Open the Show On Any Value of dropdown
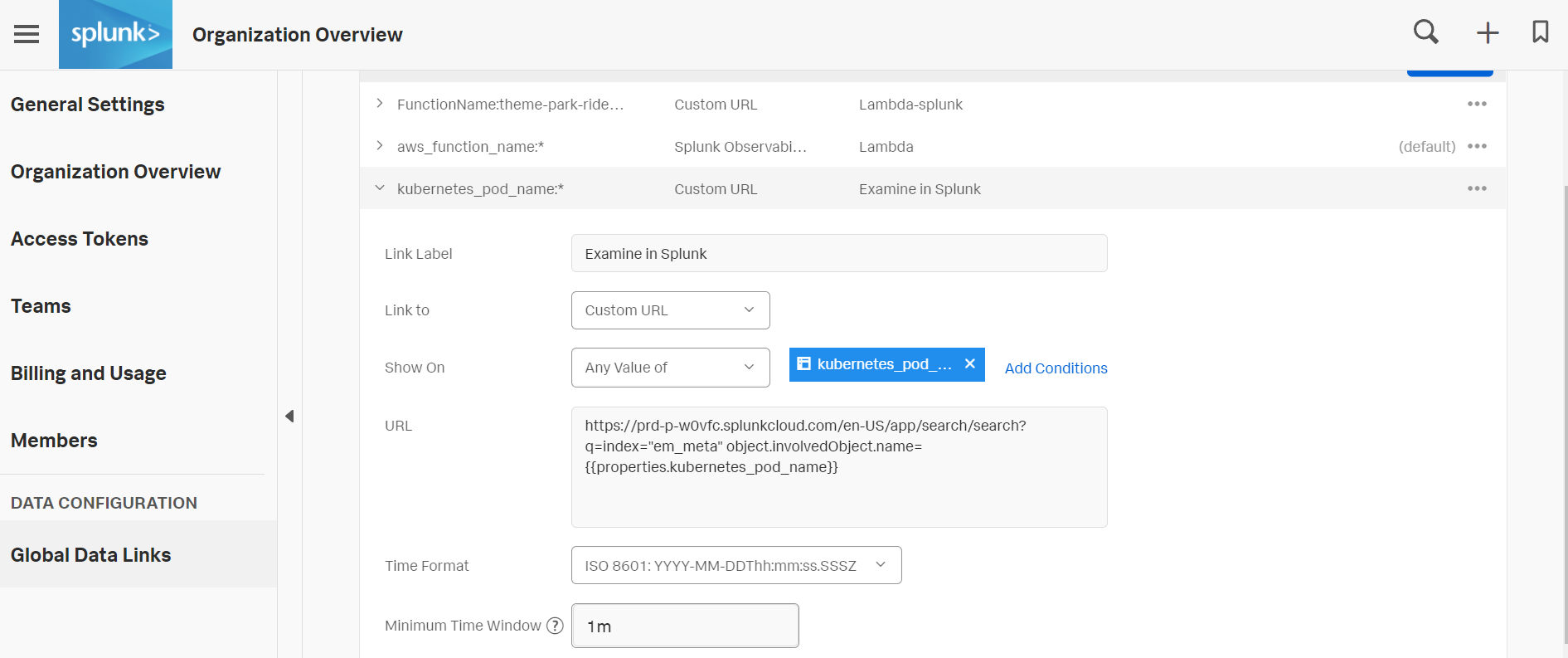Screen dimensions: 1568x658 coord(670,368)
